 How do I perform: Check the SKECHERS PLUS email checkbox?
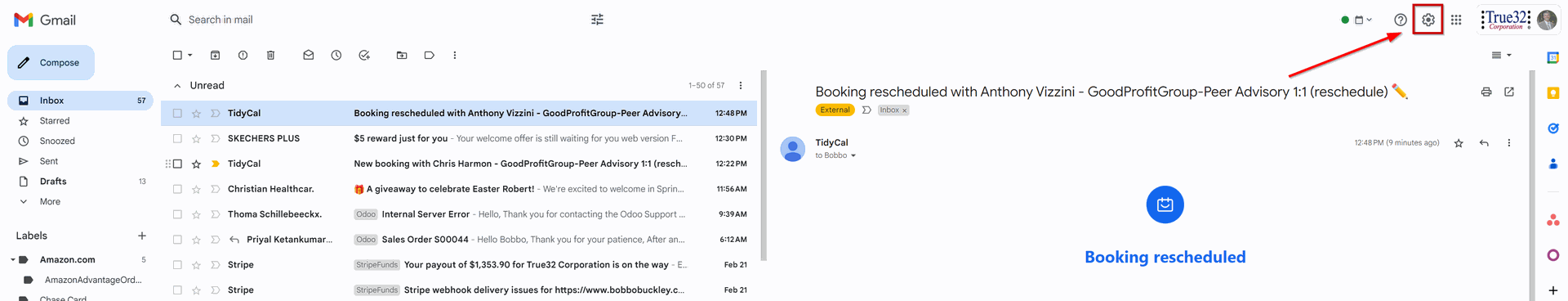click(x=177, y=138)
